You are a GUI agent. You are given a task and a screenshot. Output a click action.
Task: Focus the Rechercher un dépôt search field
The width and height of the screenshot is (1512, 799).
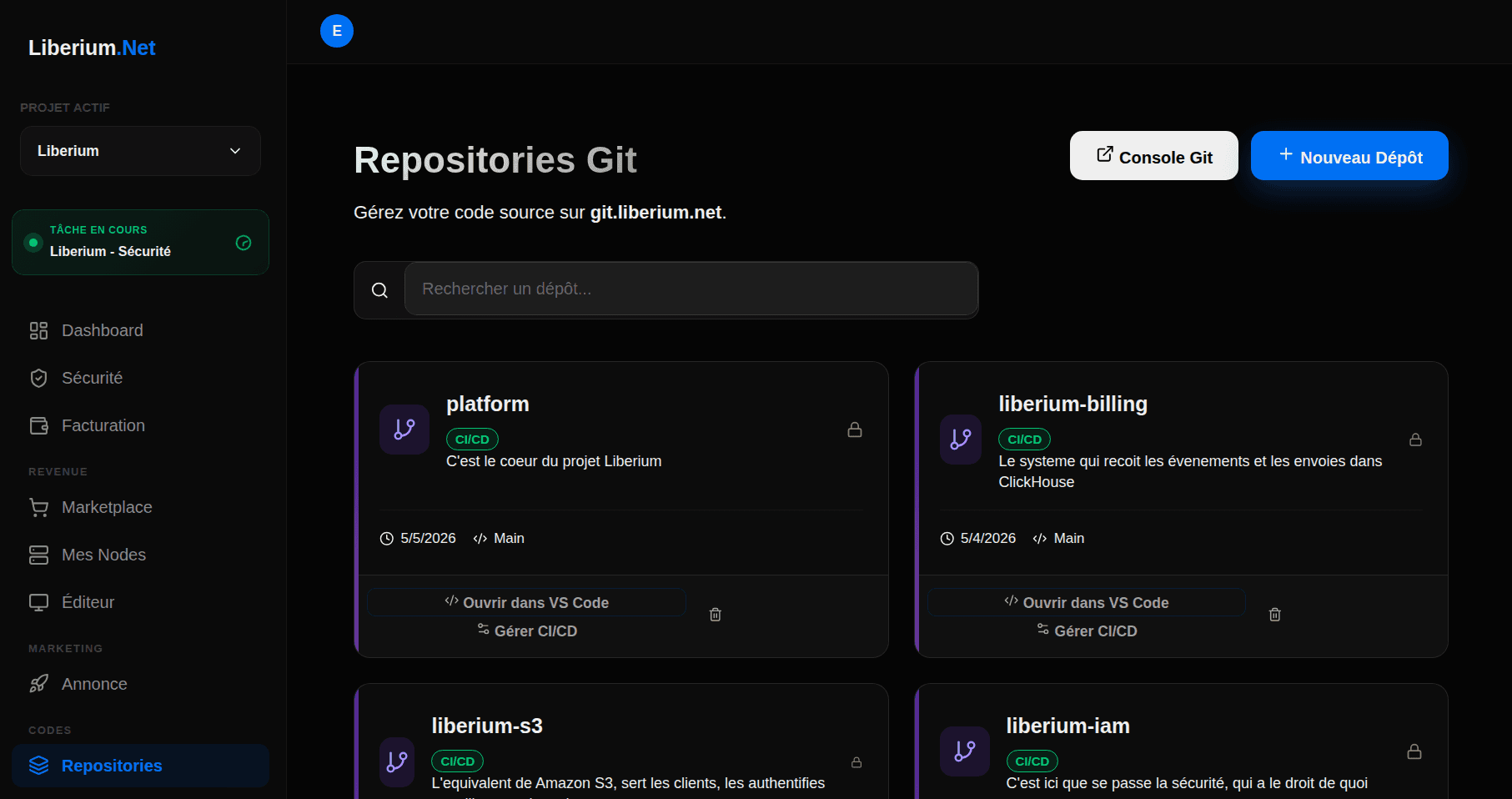[691, 289]
